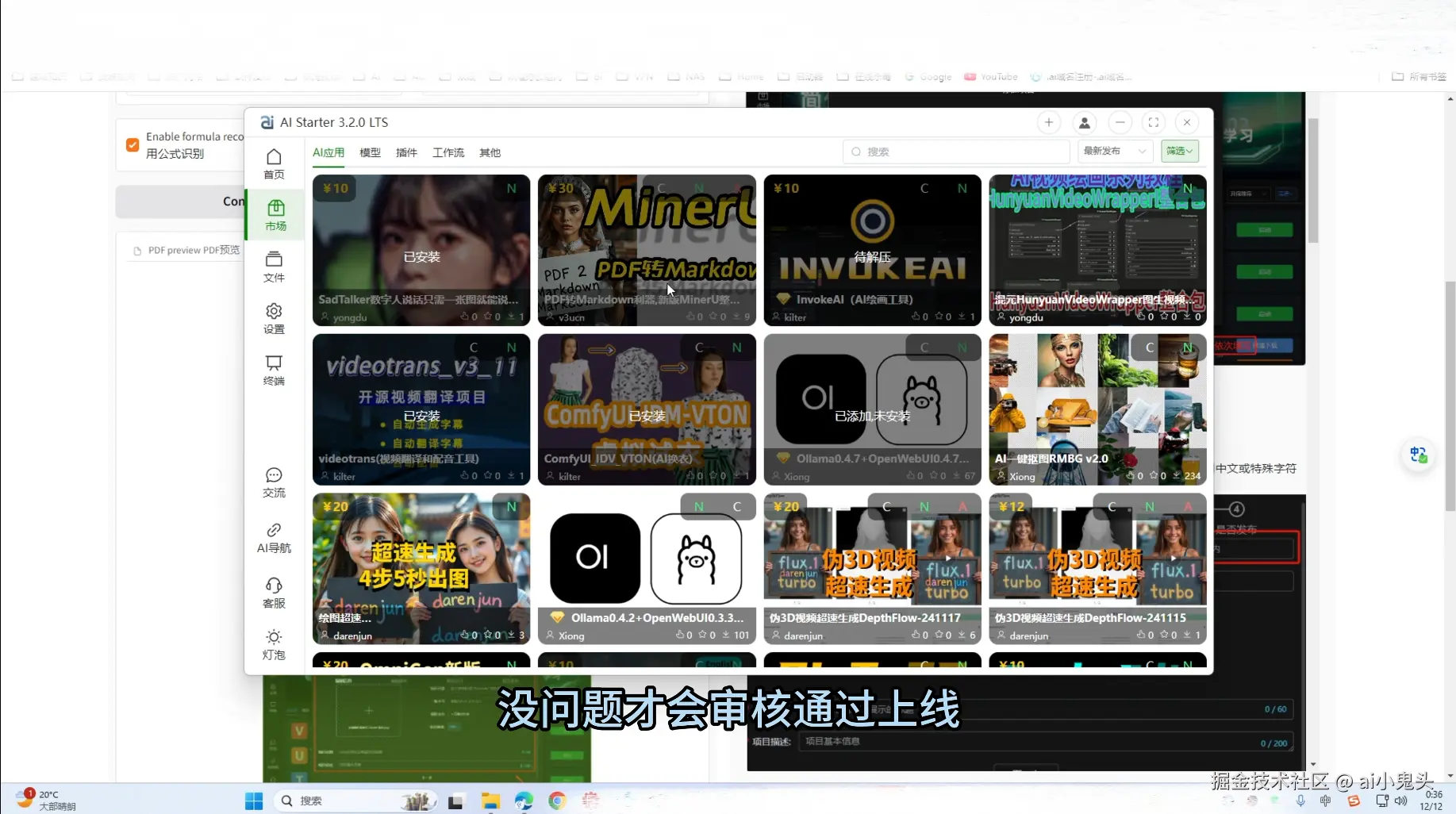Open the 超速生成4步5秒出图 card
The height and width of the screenshot is (814, 1456).
coord(421,569)
